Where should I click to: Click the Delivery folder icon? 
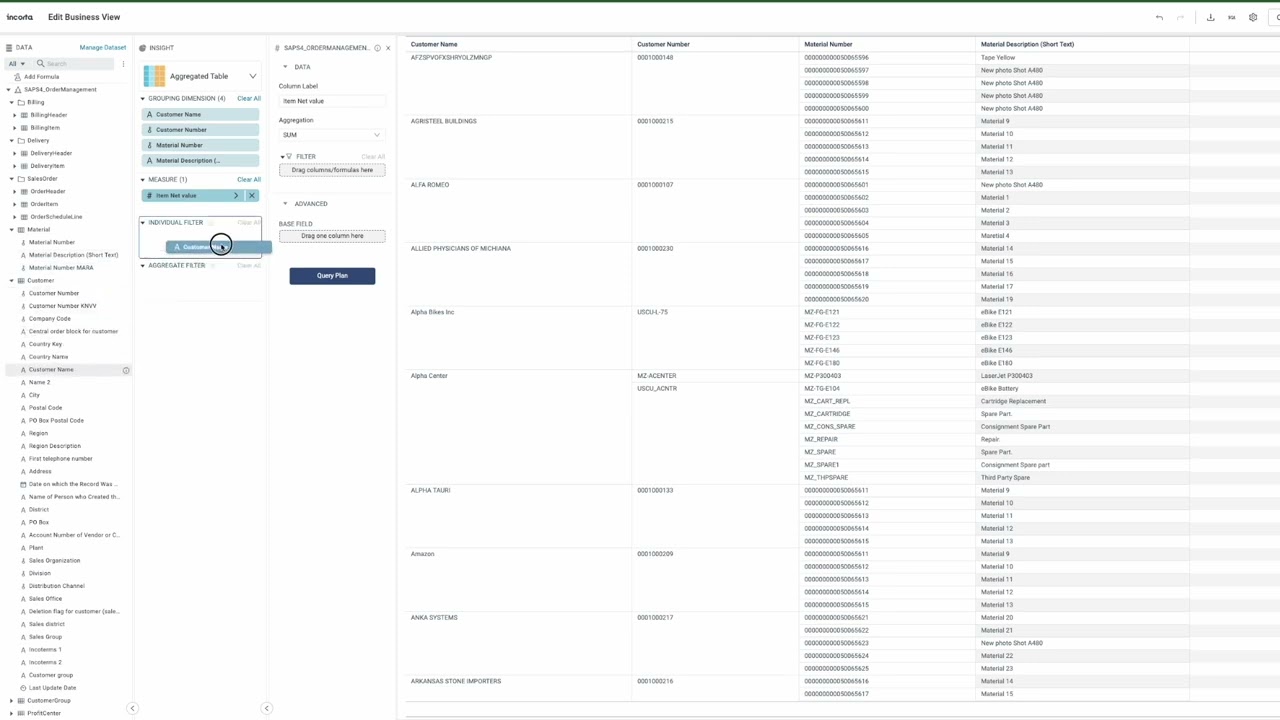21,141
